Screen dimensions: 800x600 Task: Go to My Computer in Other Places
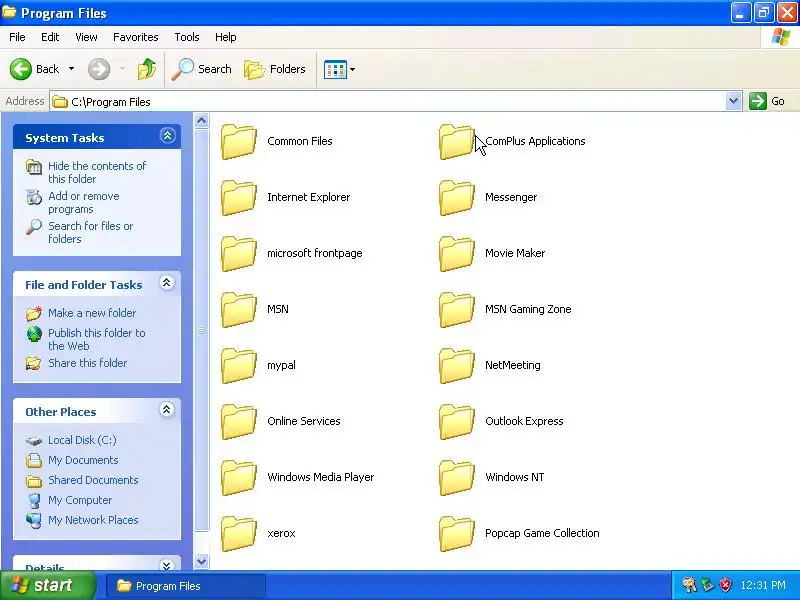[x=80, y=500]
